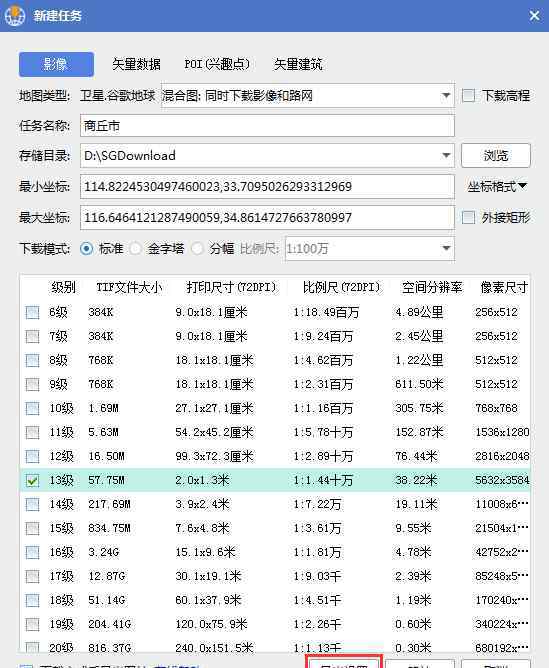
Task: Expand the map type 混合图 dropdown
Action: click(x=446, y=95)
